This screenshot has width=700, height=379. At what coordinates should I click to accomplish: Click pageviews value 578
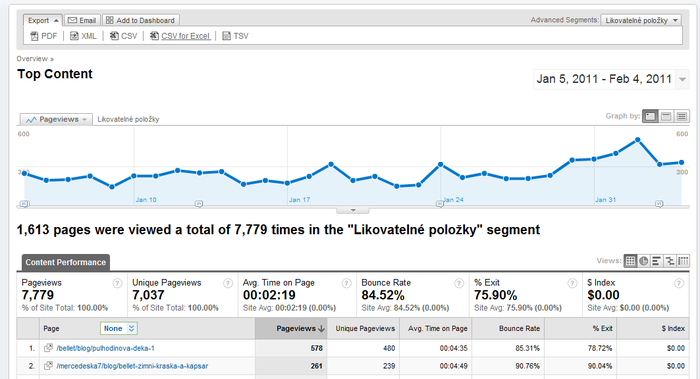point(317,348)
